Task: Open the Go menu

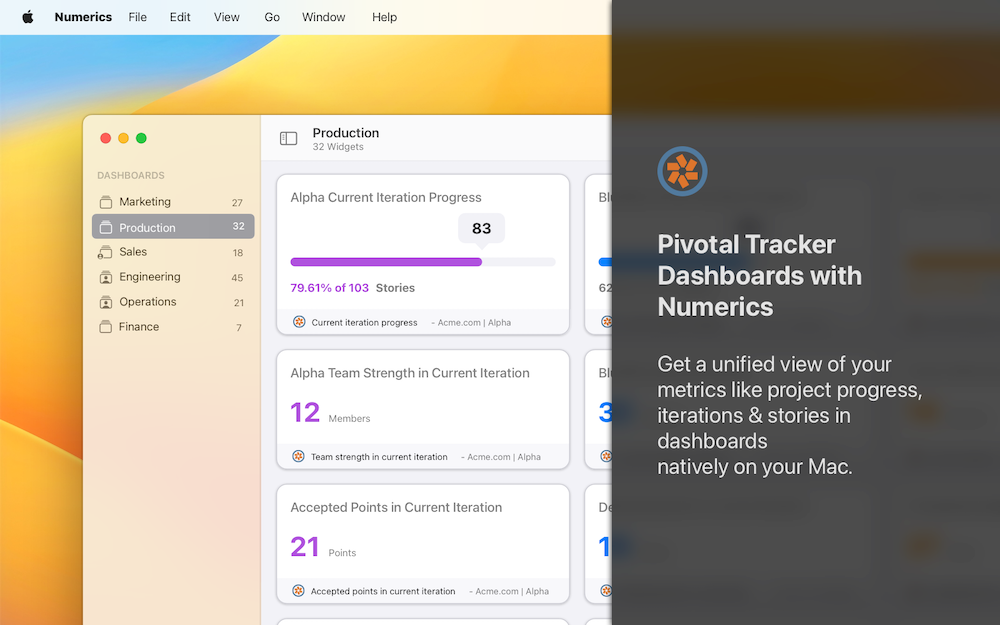Action: click(272, 17)
